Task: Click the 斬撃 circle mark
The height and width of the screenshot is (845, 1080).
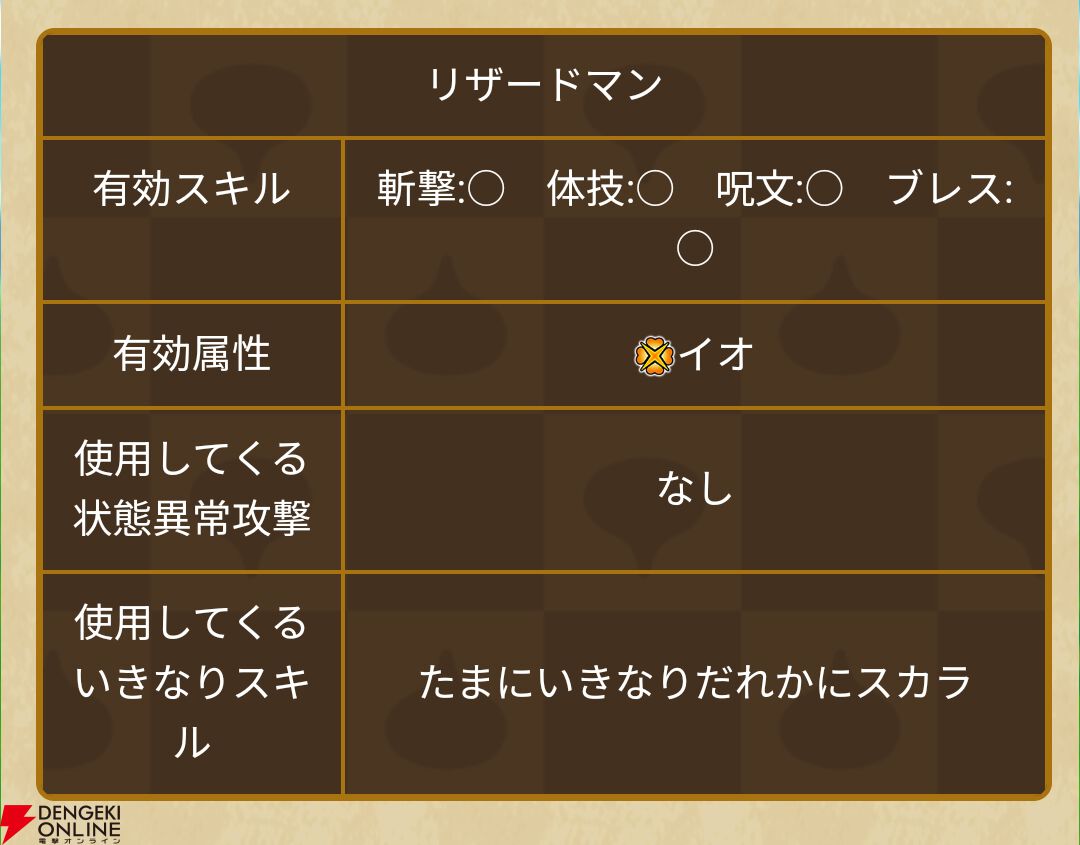Action: tap(486, 189)
